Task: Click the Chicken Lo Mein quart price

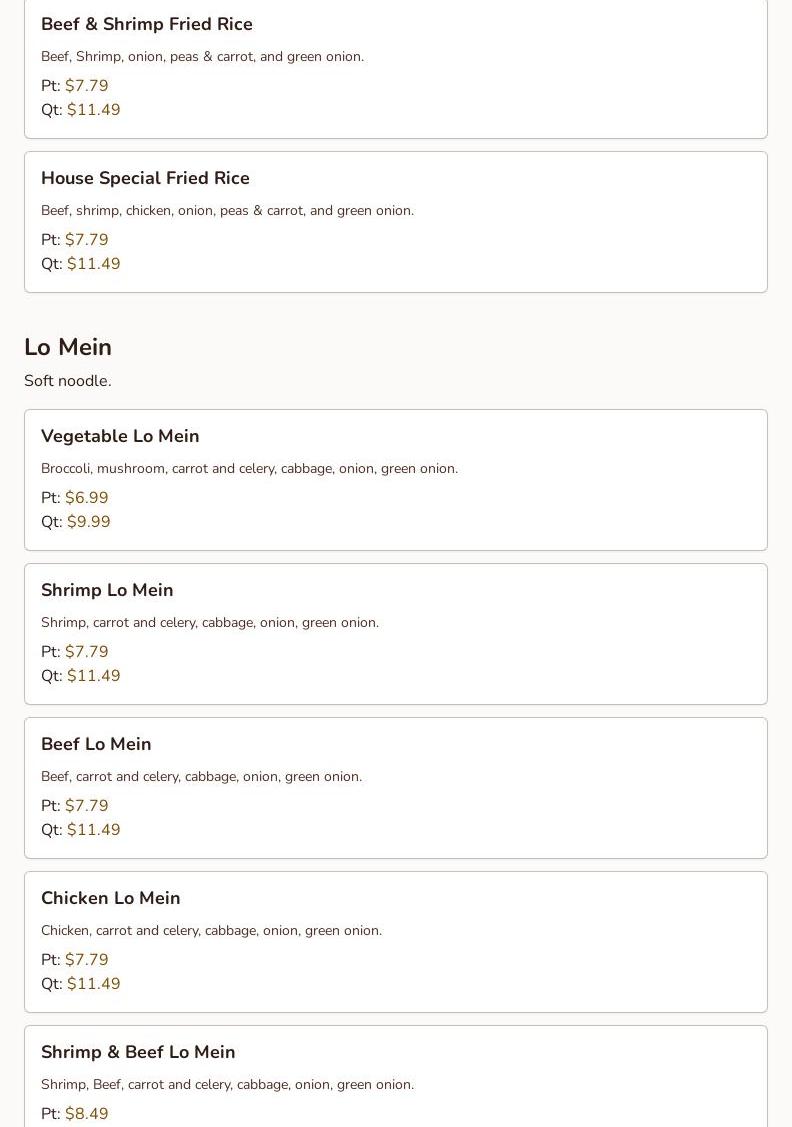Action: coord(94,984)
